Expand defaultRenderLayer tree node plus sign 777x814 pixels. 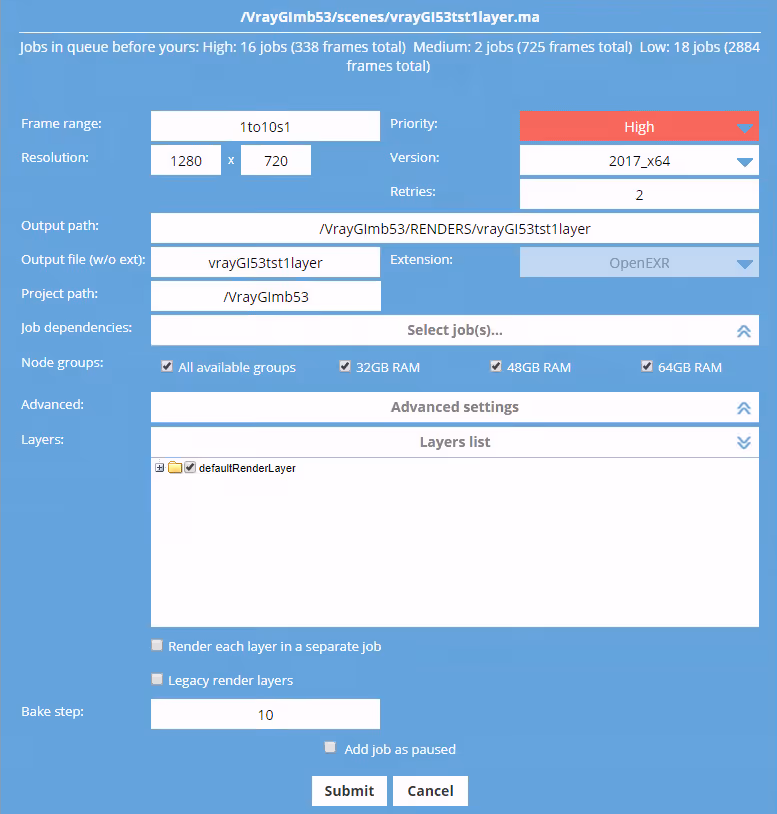click(159, 468)
